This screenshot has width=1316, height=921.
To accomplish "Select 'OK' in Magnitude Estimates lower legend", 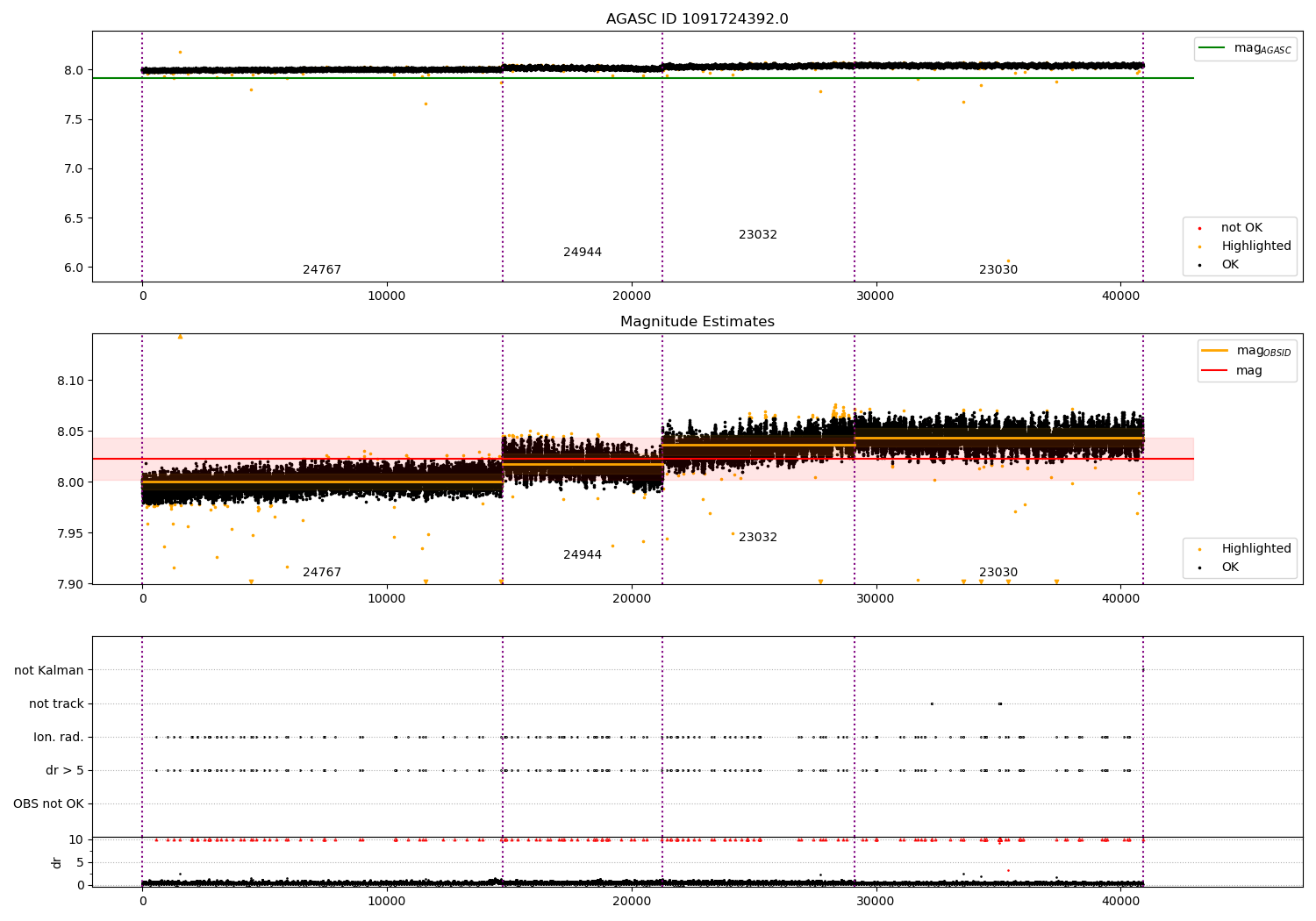I will pyautogui.click(x=1230, y=568).
